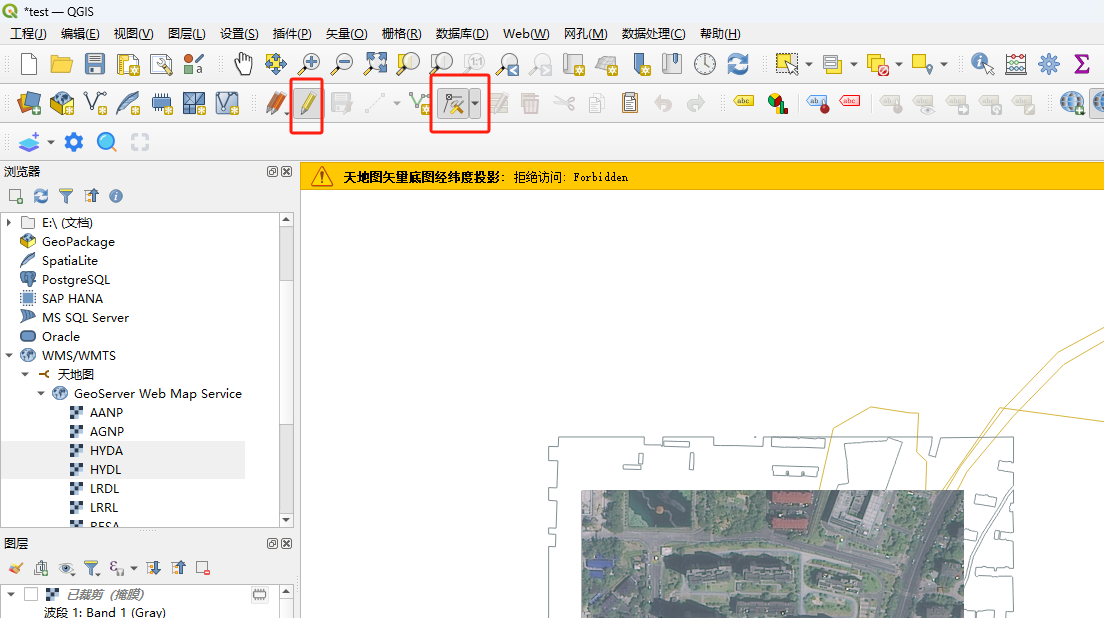Click the Save Project floppy disk icon
Screen dimensions: 1104x618
point(95,64)
